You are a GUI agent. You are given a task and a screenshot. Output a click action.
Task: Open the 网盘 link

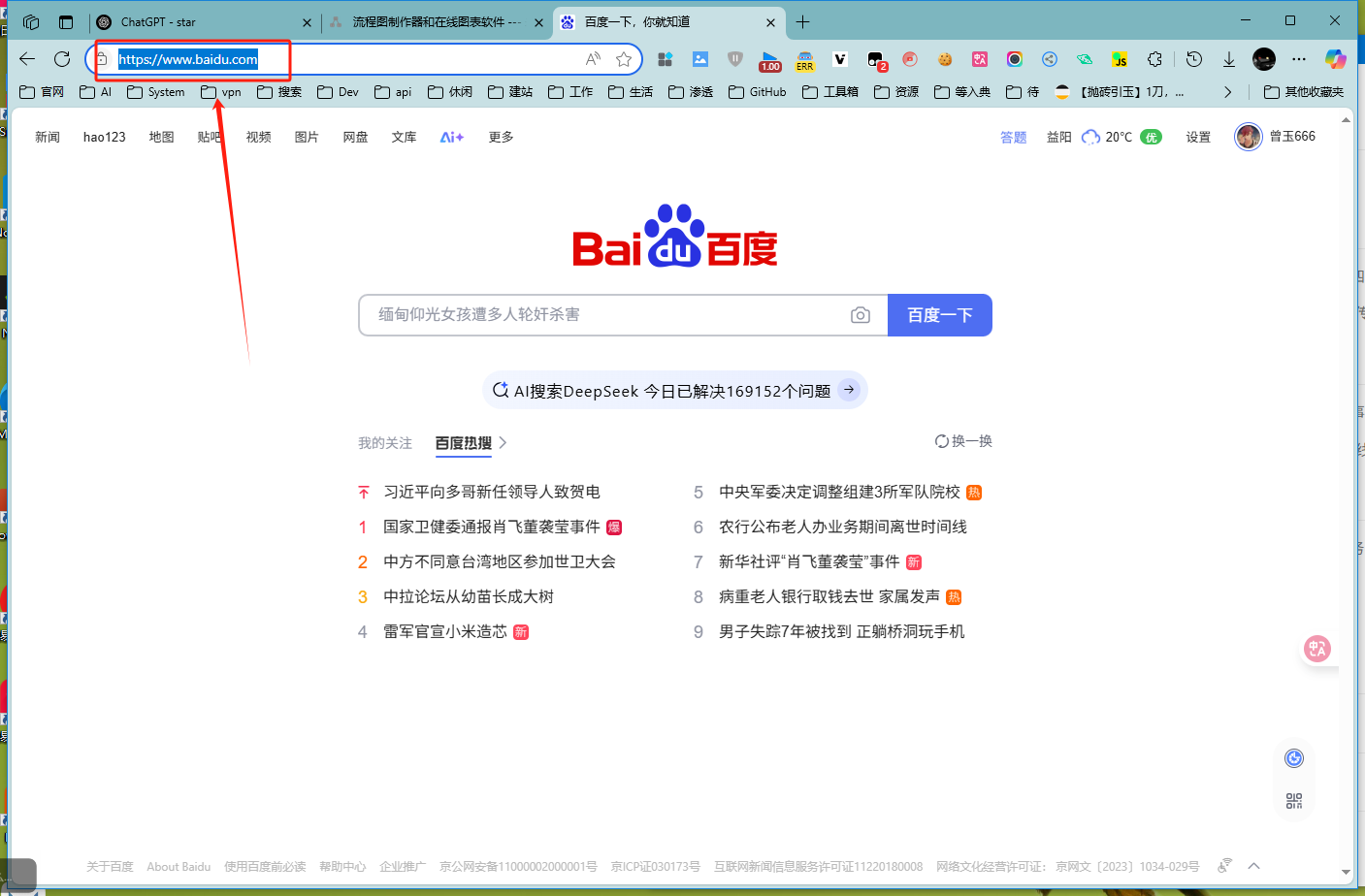tap(356, 137)
